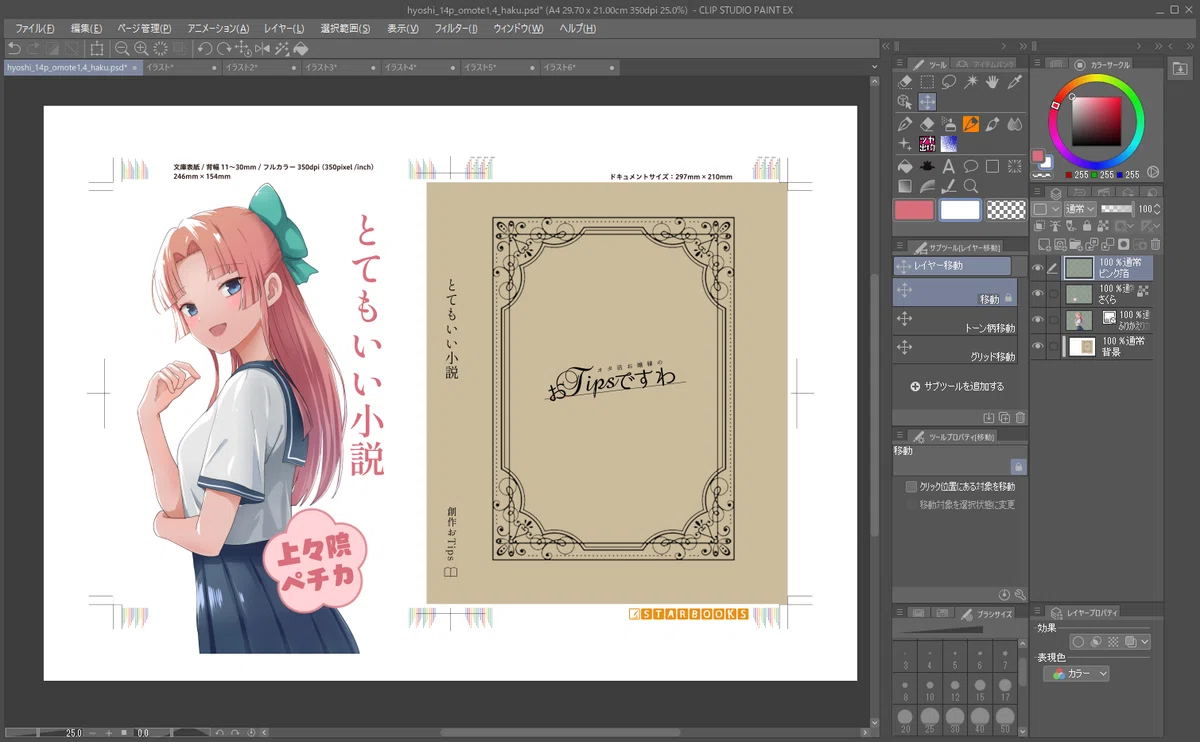1200x742 pixels.
Task: Select the Zoom magnifier tool in tool palette
Action: coord(971,186)
